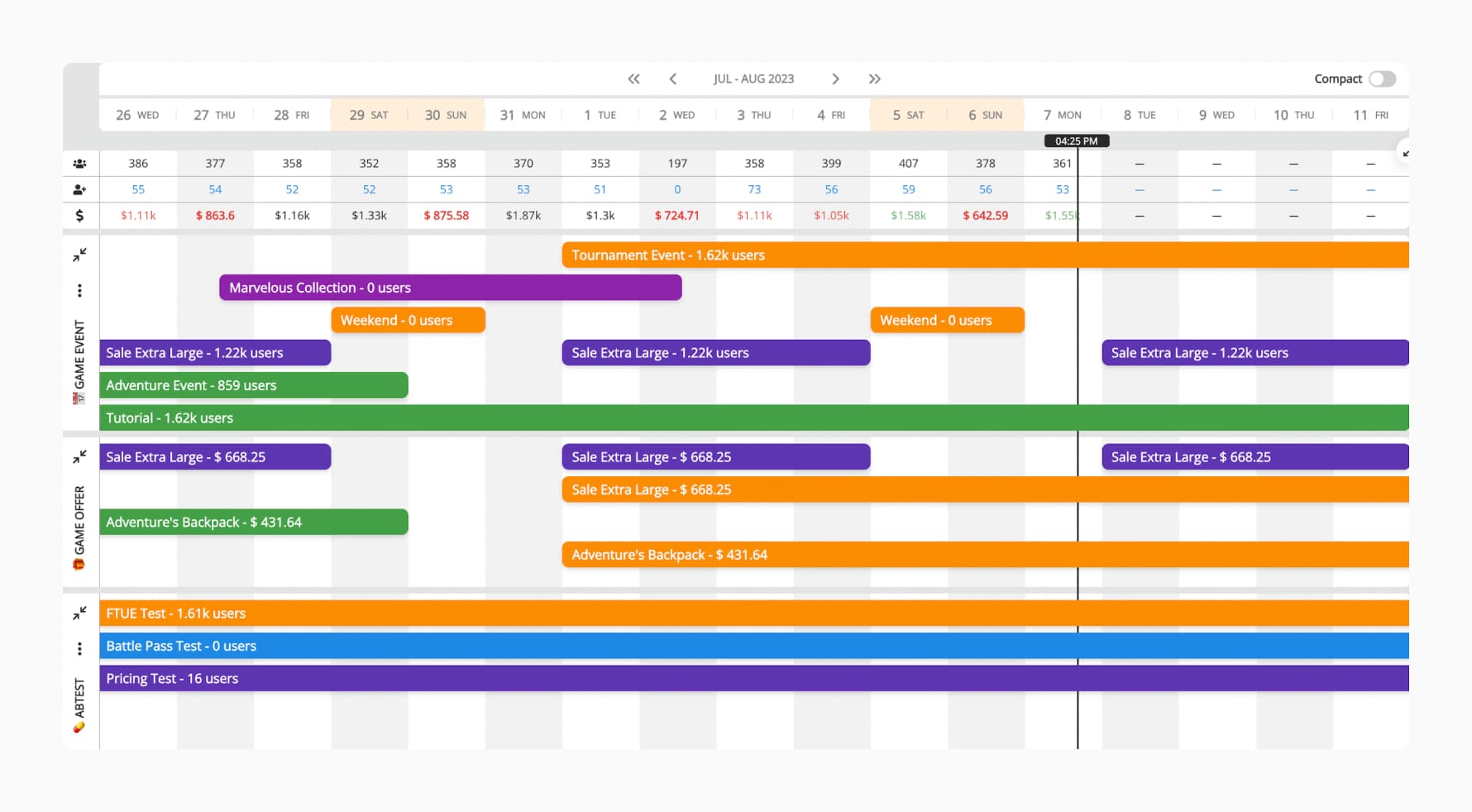Viewport: 1472px width, 812px height.
Task: Click the rewind double arrow navigation icon
Action: pos(633,79)
